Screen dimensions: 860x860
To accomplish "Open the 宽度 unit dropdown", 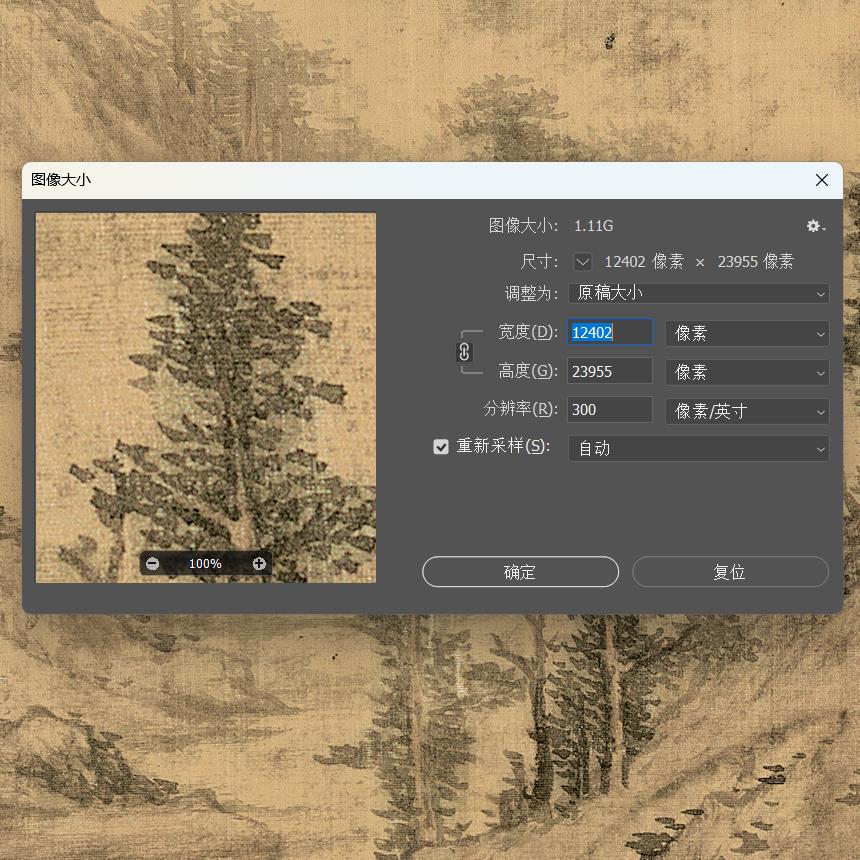I will tap(746, 333).
